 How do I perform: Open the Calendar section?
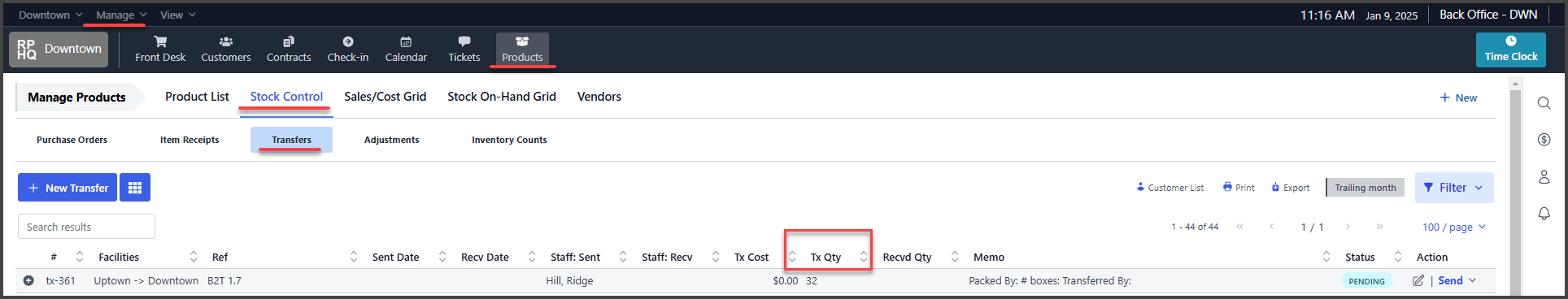406,50
